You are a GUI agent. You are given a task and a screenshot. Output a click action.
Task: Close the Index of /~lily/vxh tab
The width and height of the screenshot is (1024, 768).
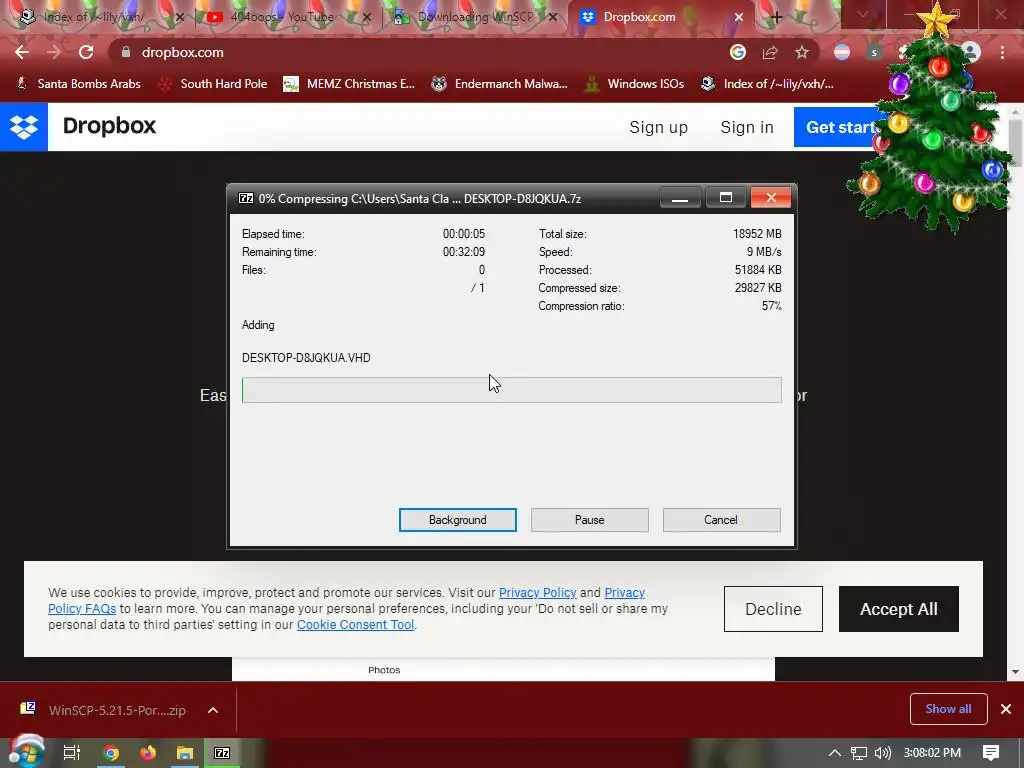180,18
